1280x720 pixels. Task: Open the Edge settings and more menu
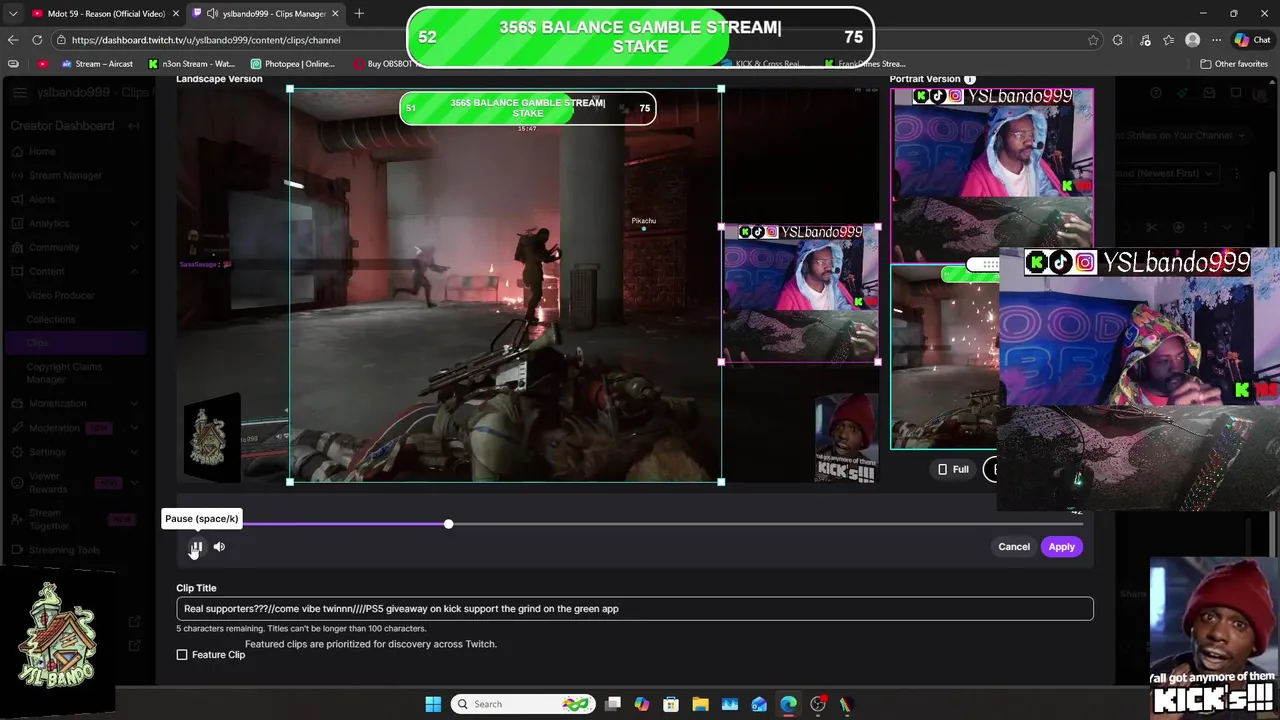[x=1216, y=40]
